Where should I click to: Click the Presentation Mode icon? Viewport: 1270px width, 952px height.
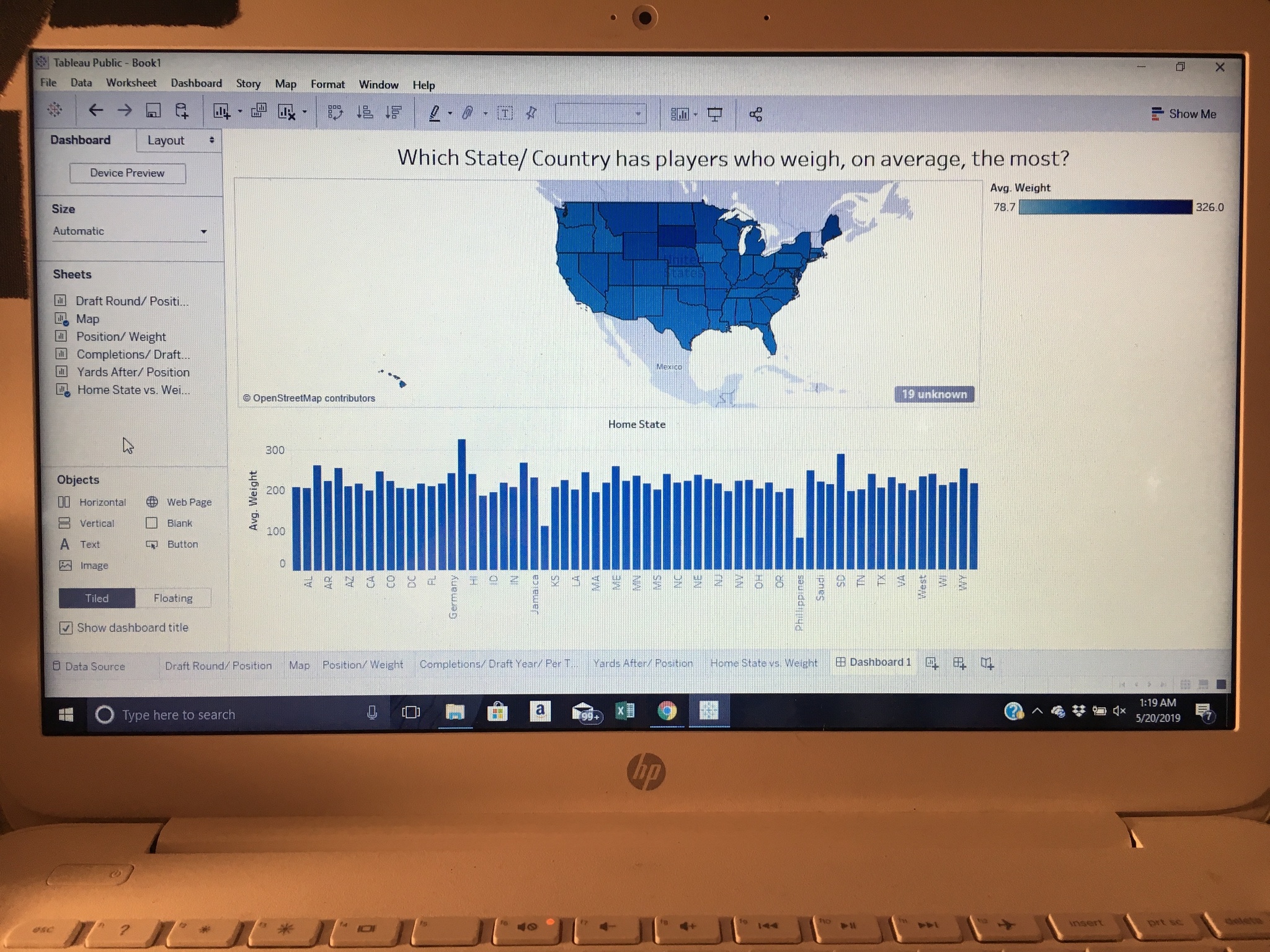(x=714, y=114)
